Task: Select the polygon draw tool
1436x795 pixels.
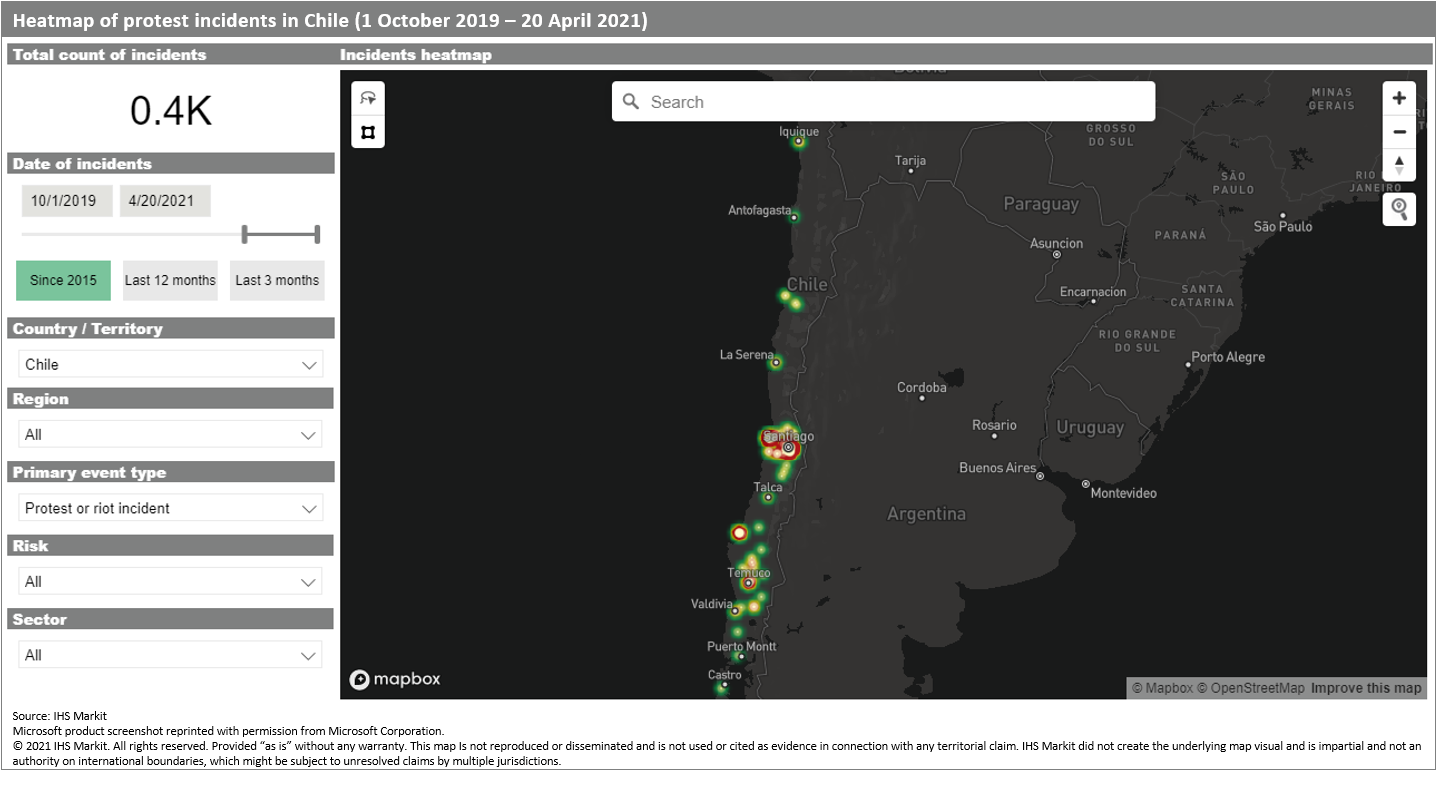Action: point(368,132)
